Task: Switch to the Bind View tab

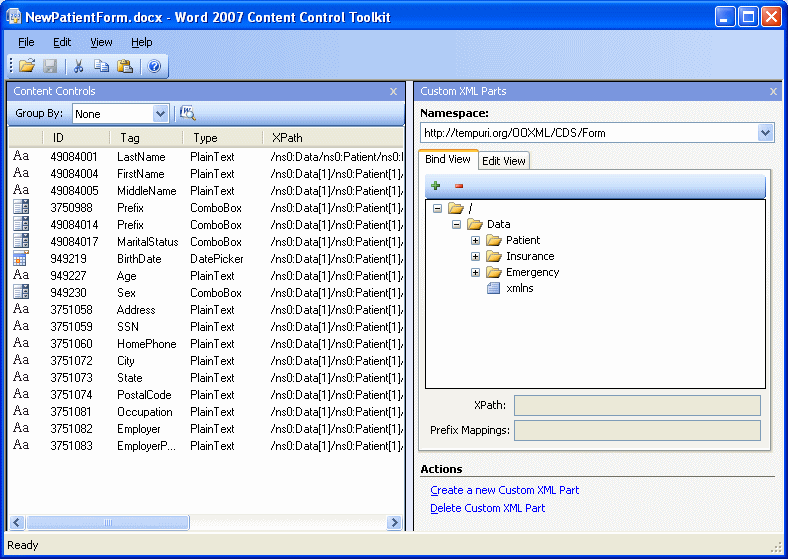Action: [448, 159]
